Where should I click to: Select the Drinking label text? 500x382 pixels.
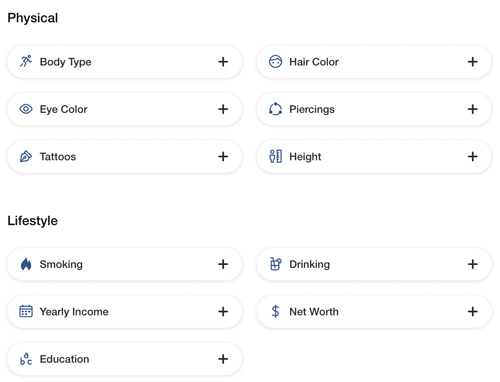[x=309, y=265]
